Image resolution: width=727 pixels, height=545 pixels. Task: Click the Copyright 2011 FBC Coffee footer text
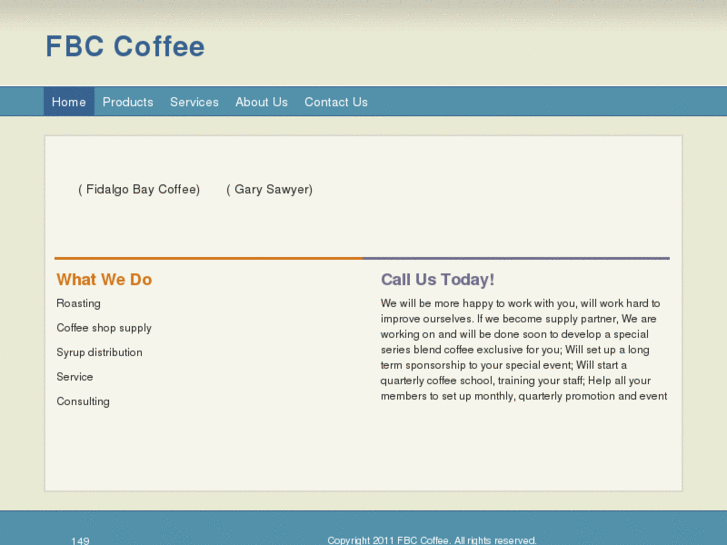coord(432,540)
